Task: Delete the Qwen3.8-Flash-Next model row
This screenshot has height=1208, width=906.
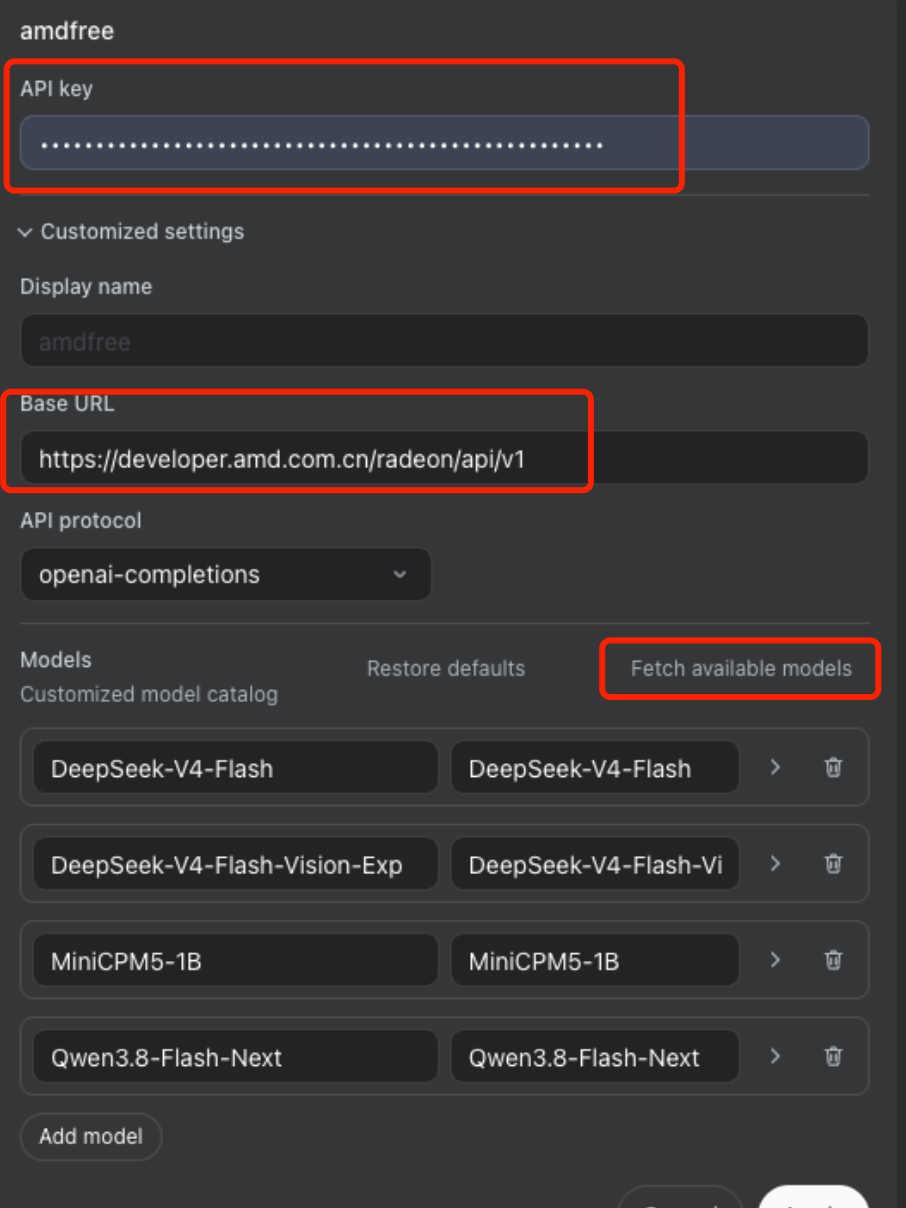Action: pos(833,1056)
